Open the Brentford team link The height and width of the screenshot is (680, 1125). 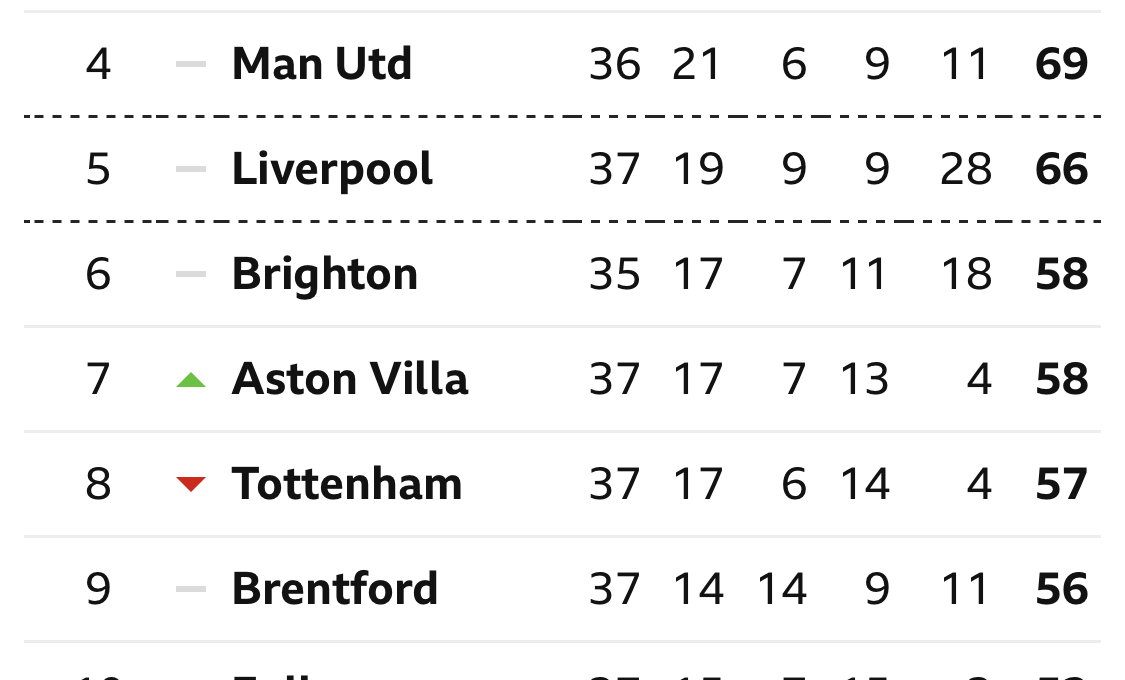click(x=335, y=589)
